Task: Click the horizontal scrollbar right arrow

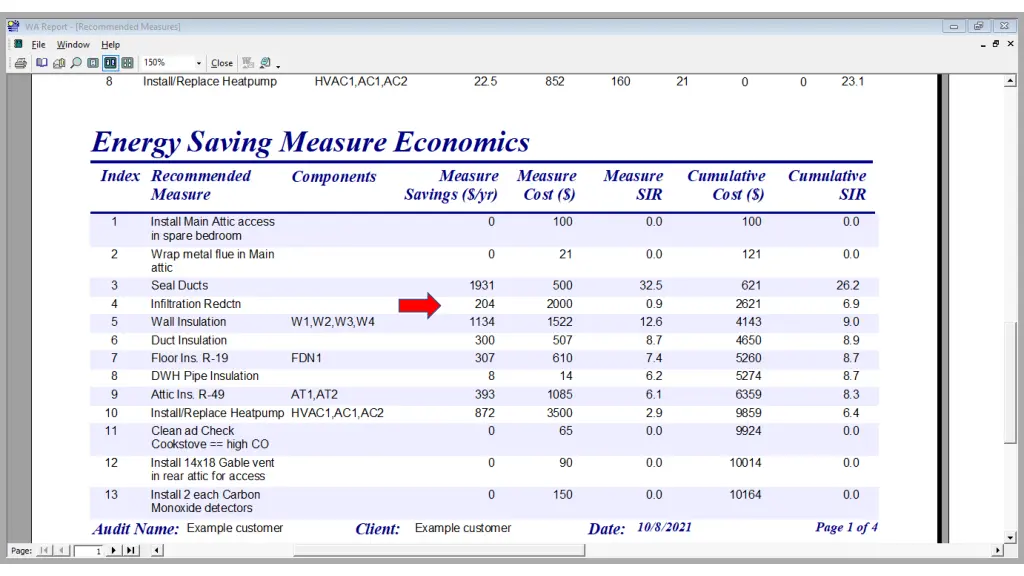Action: point(997,551)
